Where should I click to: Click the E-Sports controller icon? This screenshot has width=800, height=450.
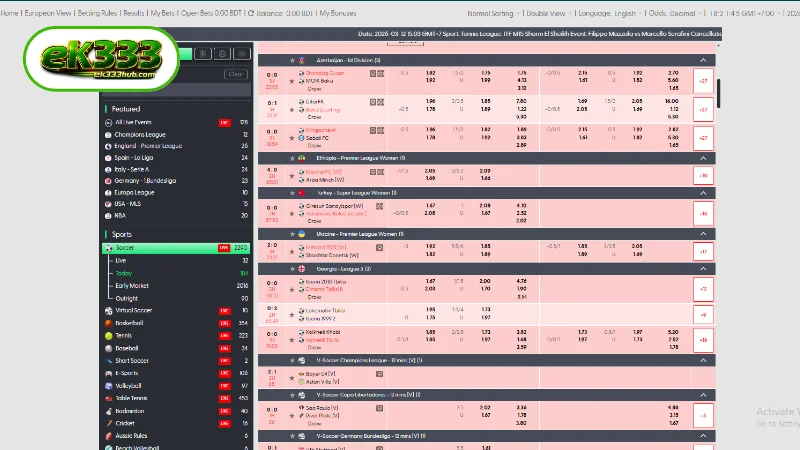click(109, 373)
